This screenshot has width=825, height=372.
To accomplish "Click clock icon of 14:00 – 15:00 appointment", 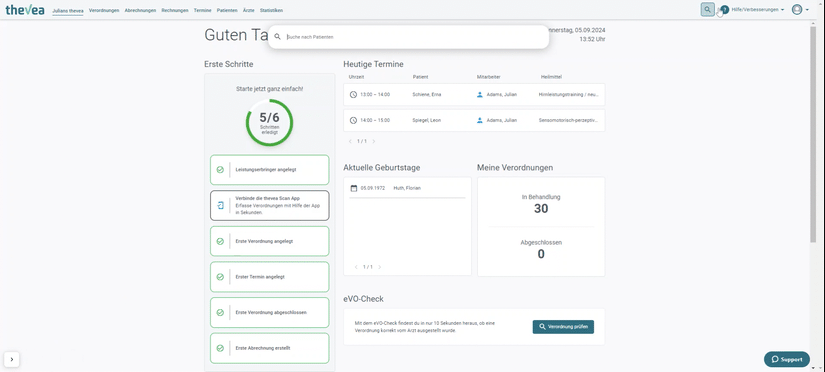I will (x=353, y=120).
